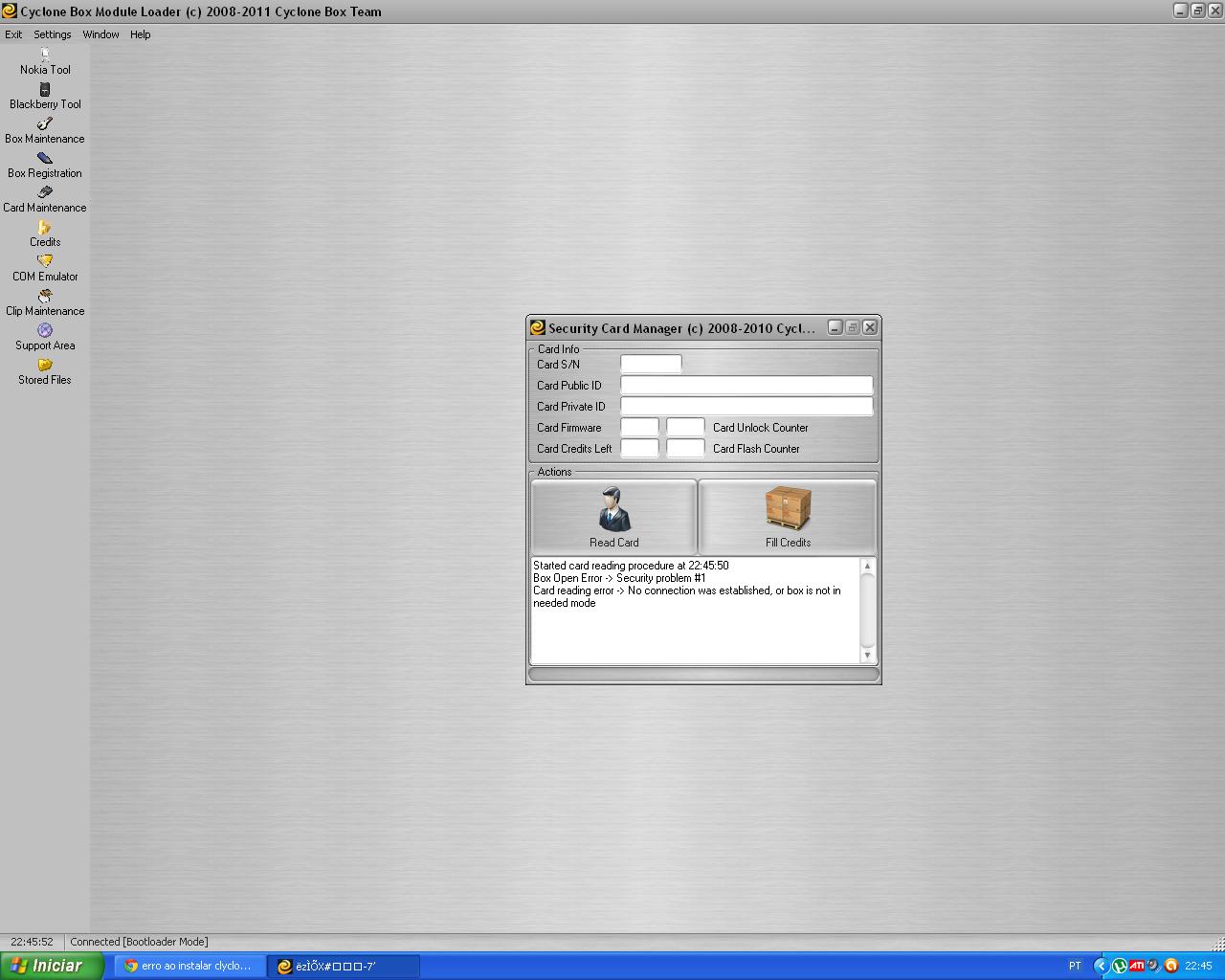The width and height of the screenshot is (1225, 980).
Task: Expand hidden system tray icons
Action: [1101, 966]
